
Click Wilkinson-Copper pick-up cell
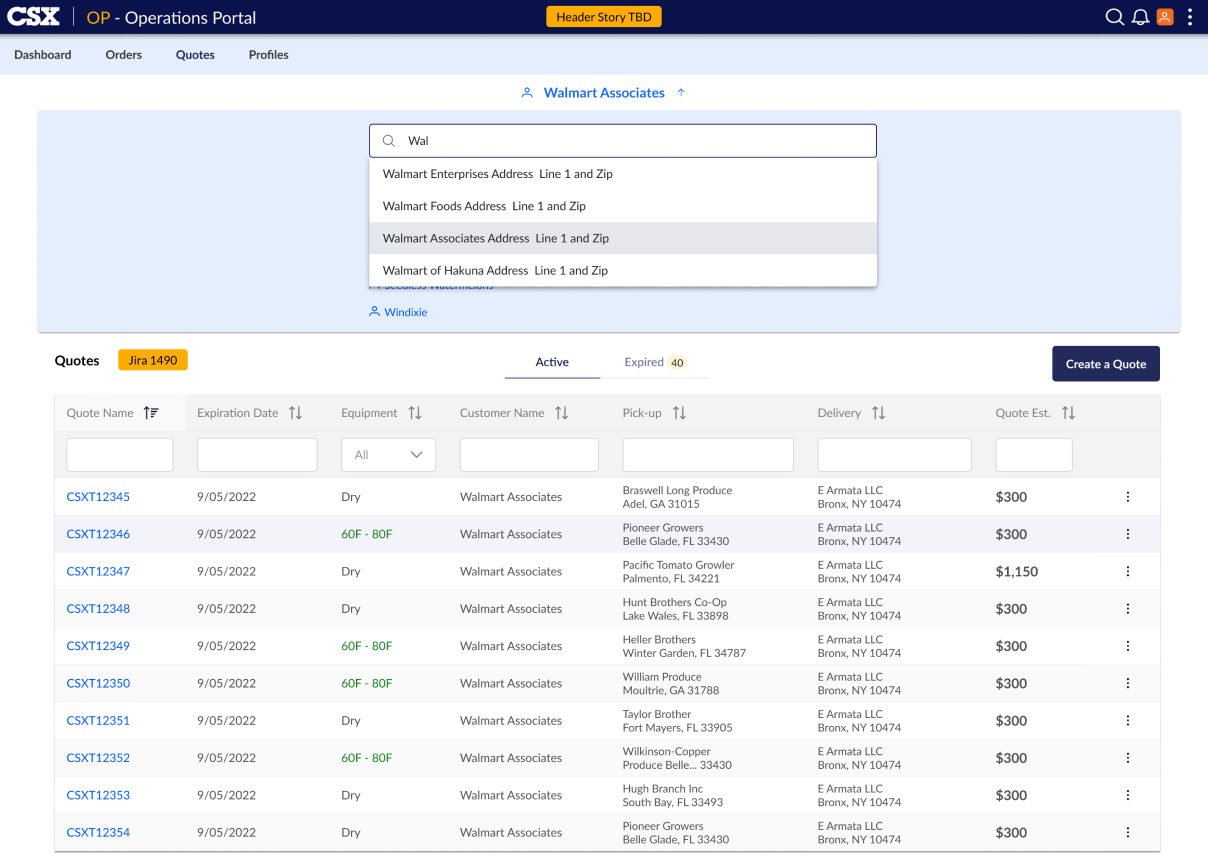[677, 758]
